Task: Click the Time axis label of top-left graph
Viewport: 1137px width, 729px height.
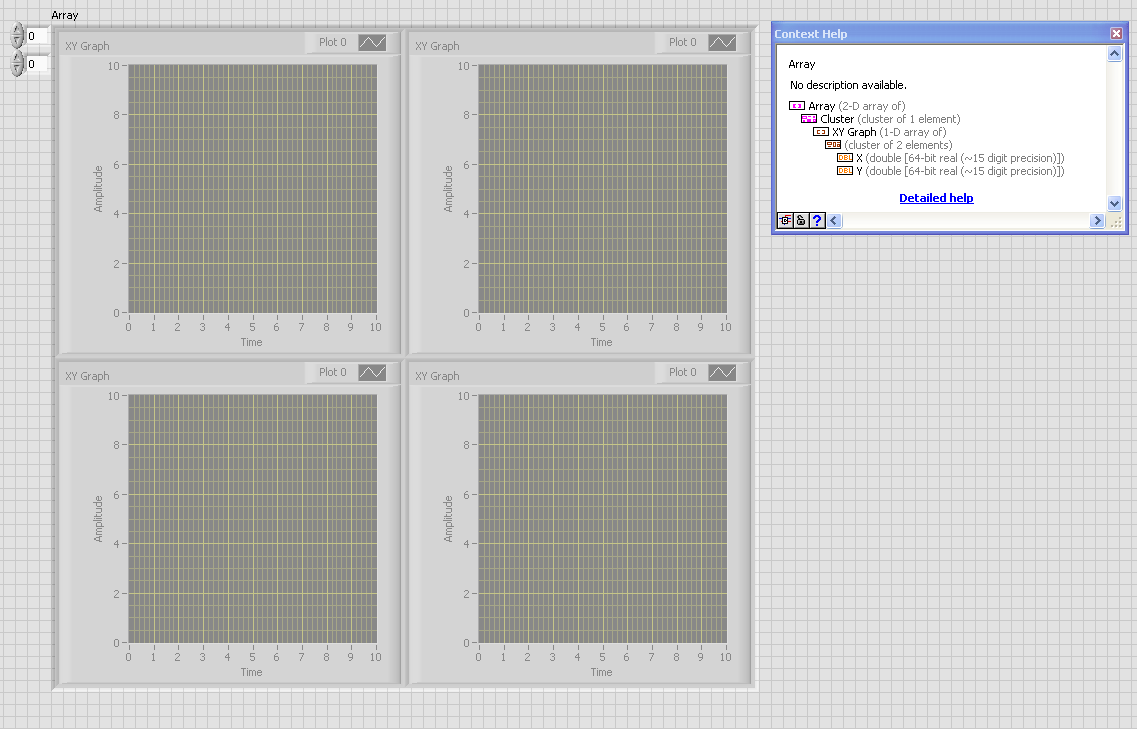Action: click(x=252, y=342)
